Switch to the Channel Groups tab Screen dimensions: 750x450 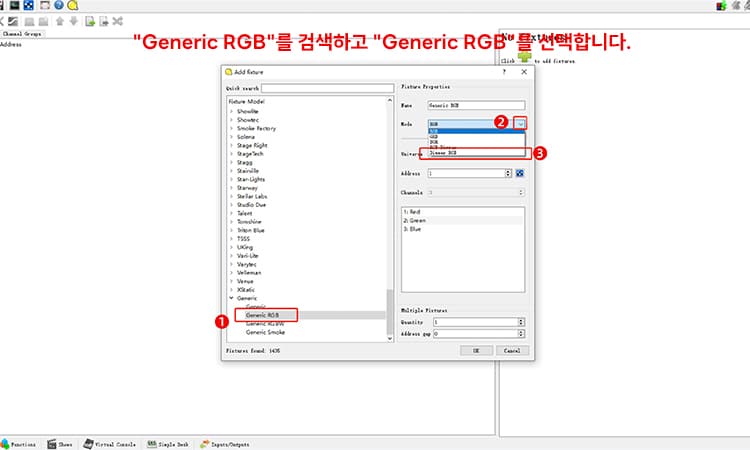click(x=22, y=34)
